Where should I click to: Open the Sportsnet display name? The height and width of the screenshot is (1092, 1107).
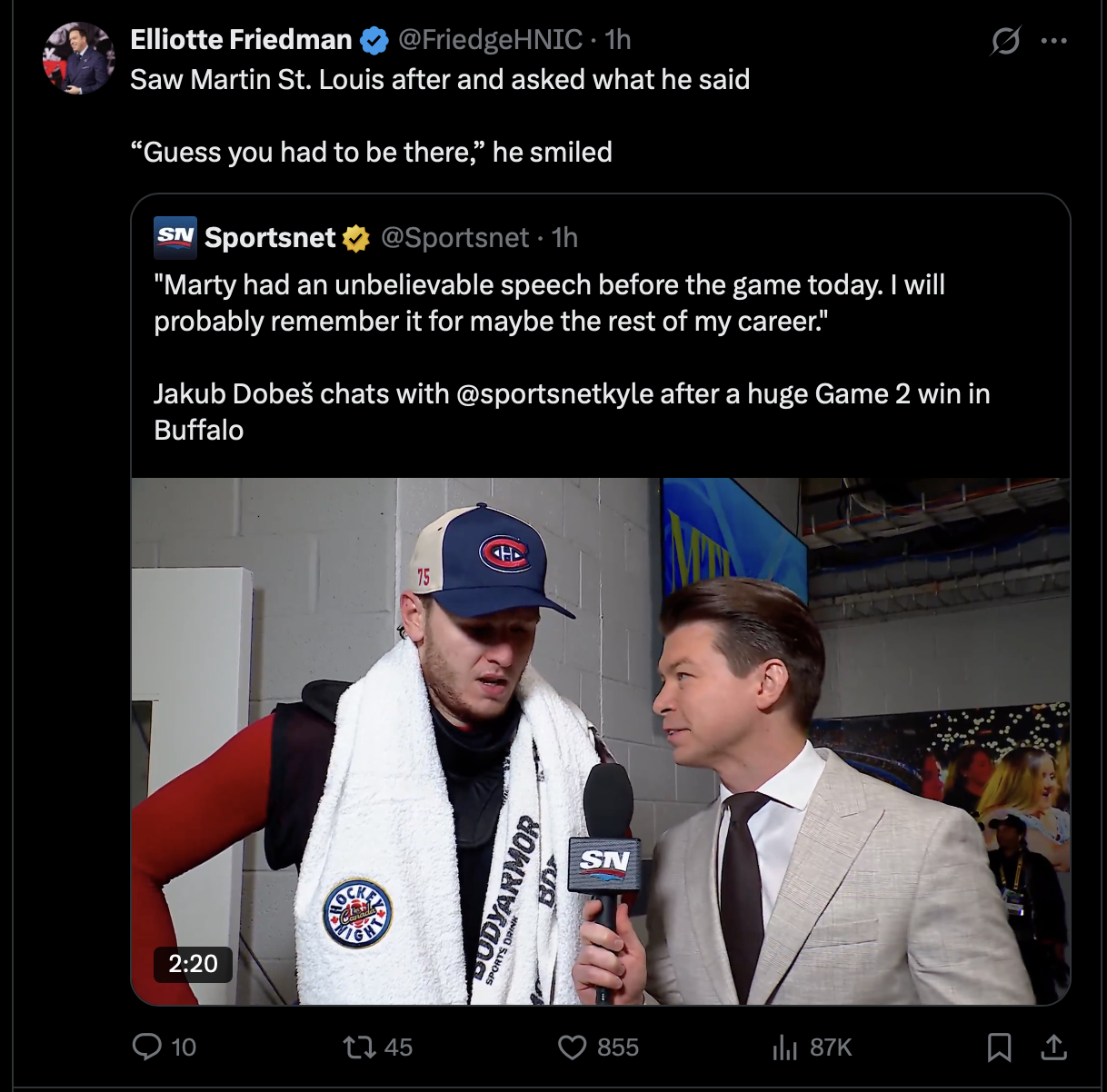pos(270,238)
